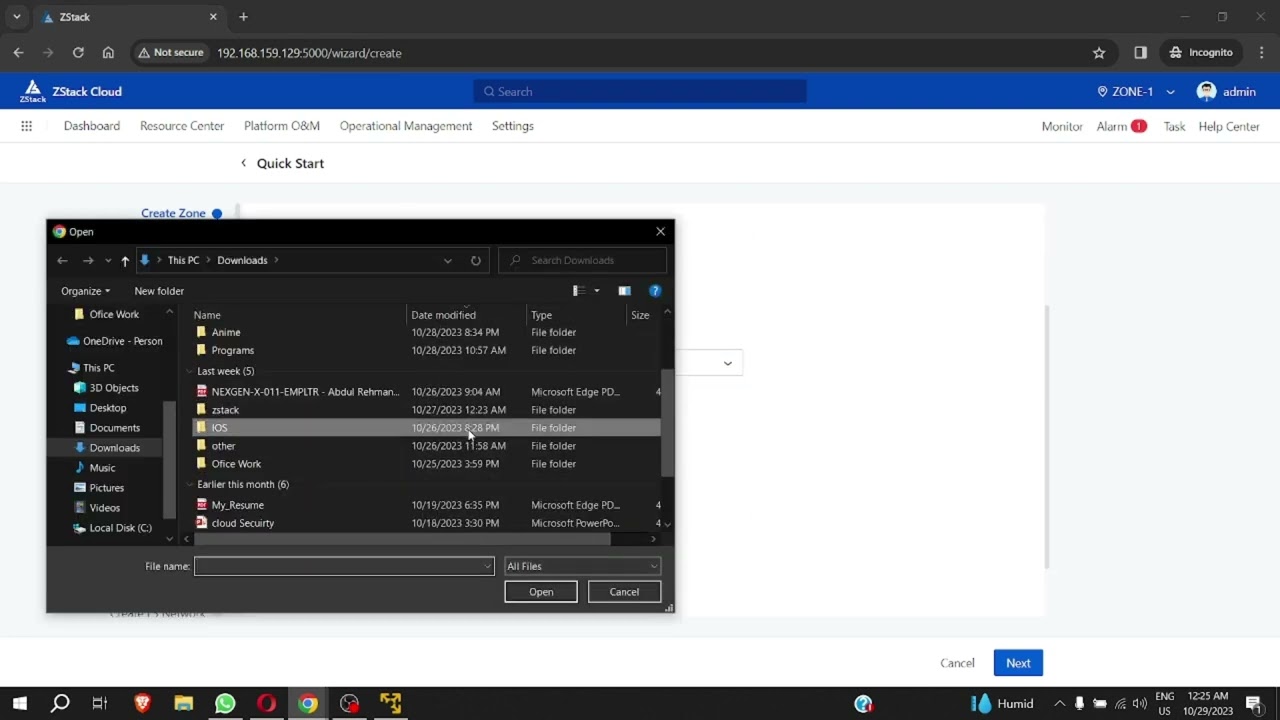Open the Settings menu
The height and width of the screenshot is (720, 1280).
tap(513, 126)
